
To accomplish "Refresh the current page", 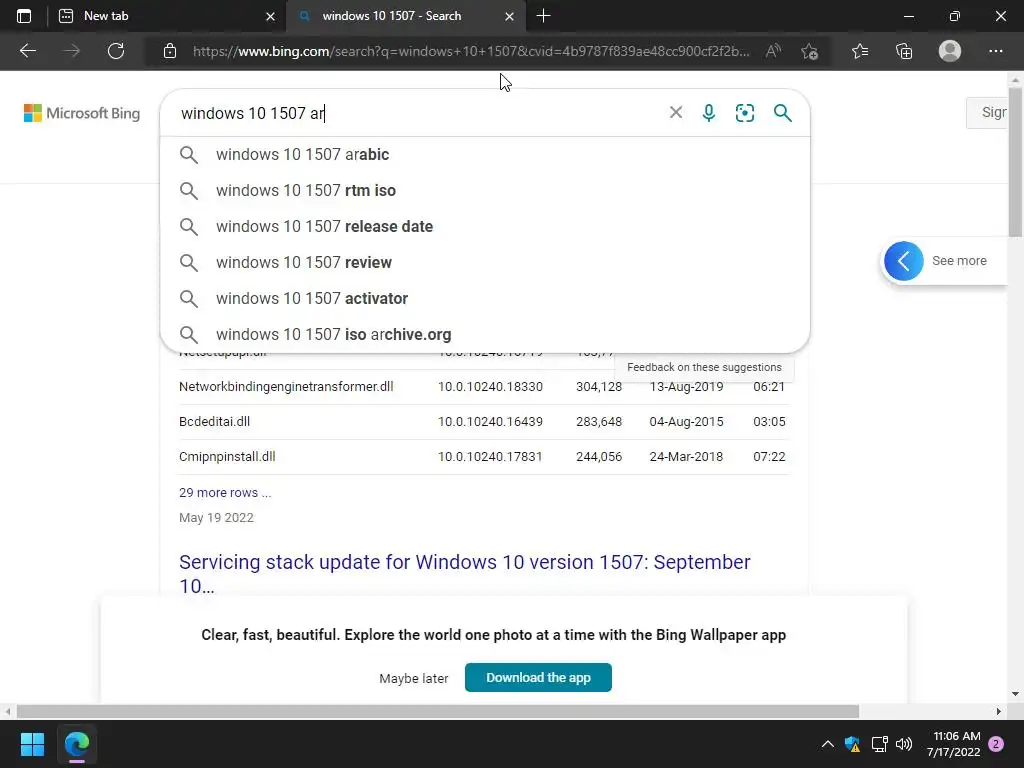I will click(x=116, y=51).
